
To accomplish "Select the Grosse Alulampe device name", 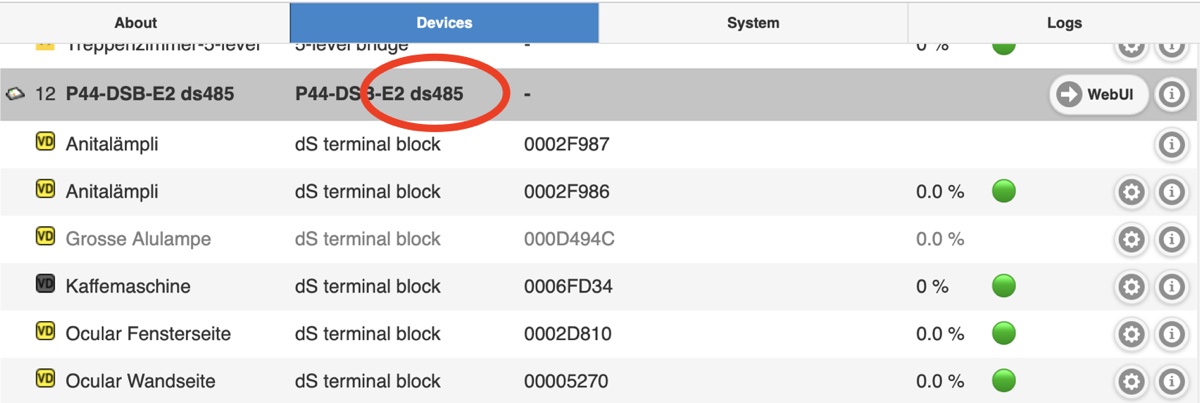I will coord(138,239).
